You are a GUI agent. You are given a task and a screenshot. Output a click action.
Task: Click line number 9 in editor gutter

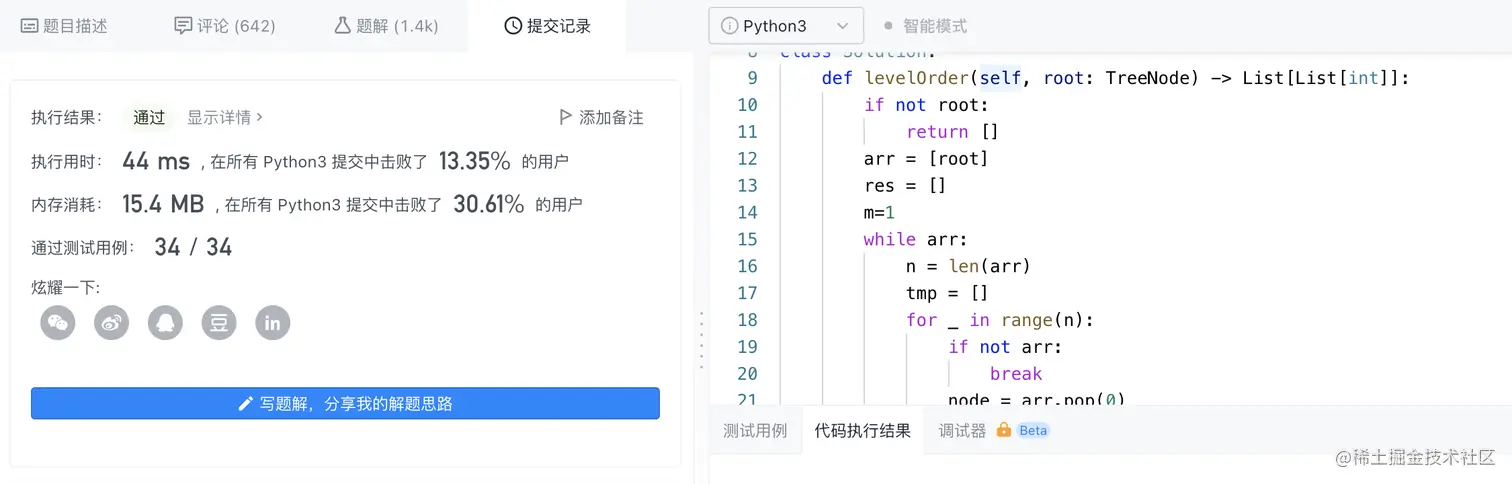tap(752, 78)
